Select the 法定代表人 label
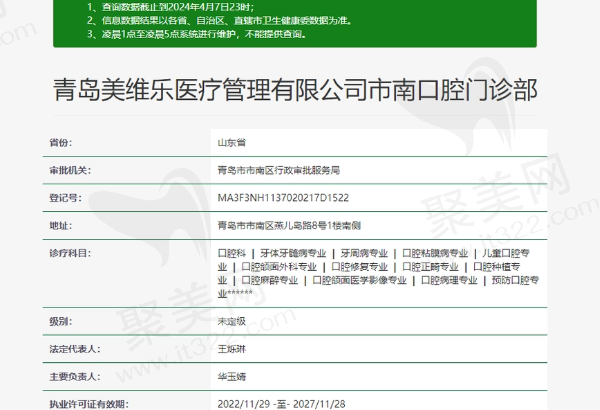Image resolution: width=600 pixels, height=410 pixels. [x=75, y=349]
